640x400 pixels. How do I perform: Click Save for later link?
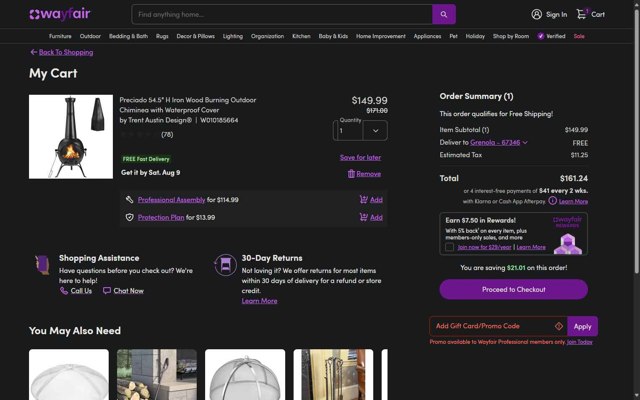[360, 157]
